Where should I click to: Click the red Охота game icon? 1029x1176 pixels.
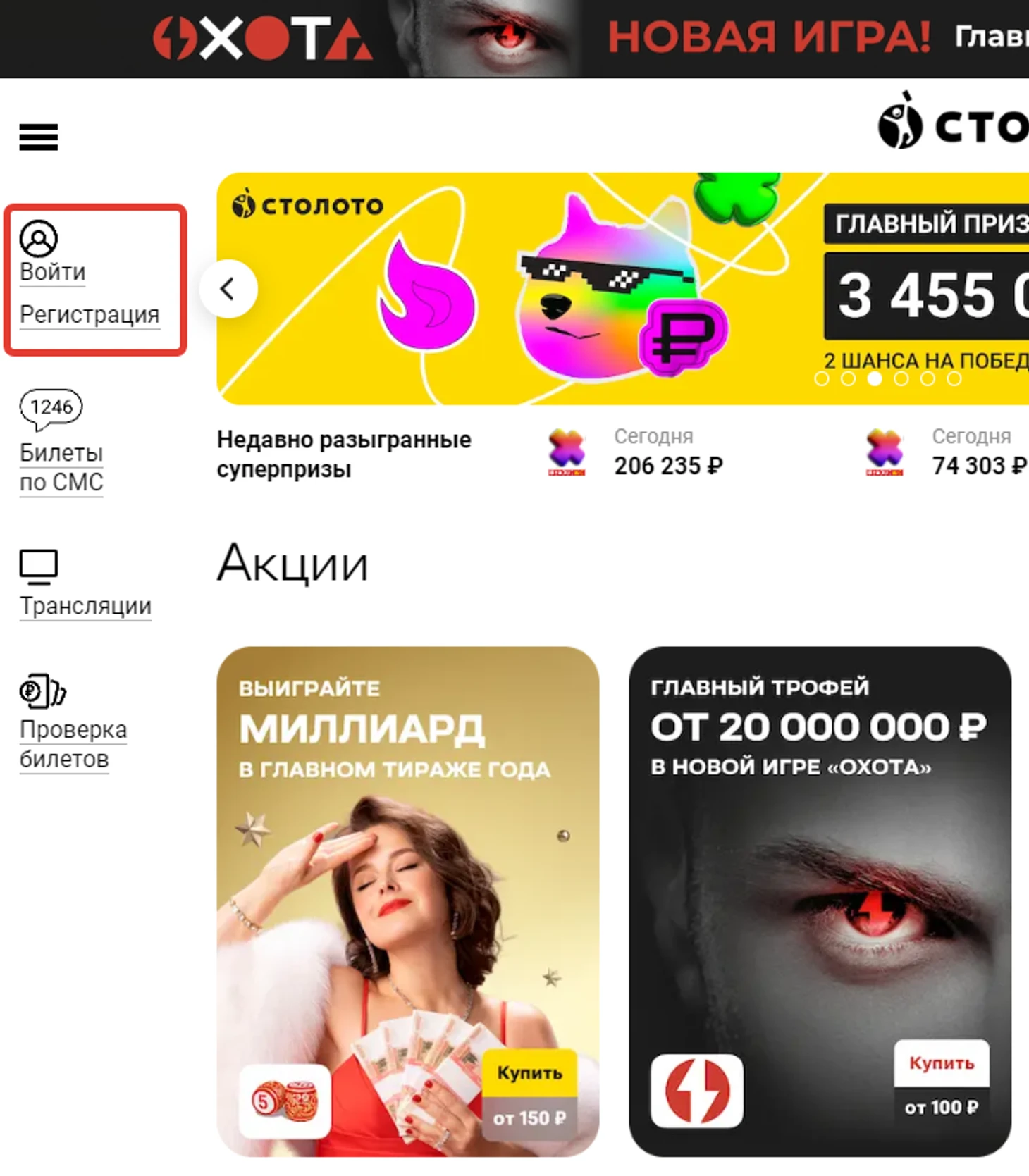coord(696,1090)
